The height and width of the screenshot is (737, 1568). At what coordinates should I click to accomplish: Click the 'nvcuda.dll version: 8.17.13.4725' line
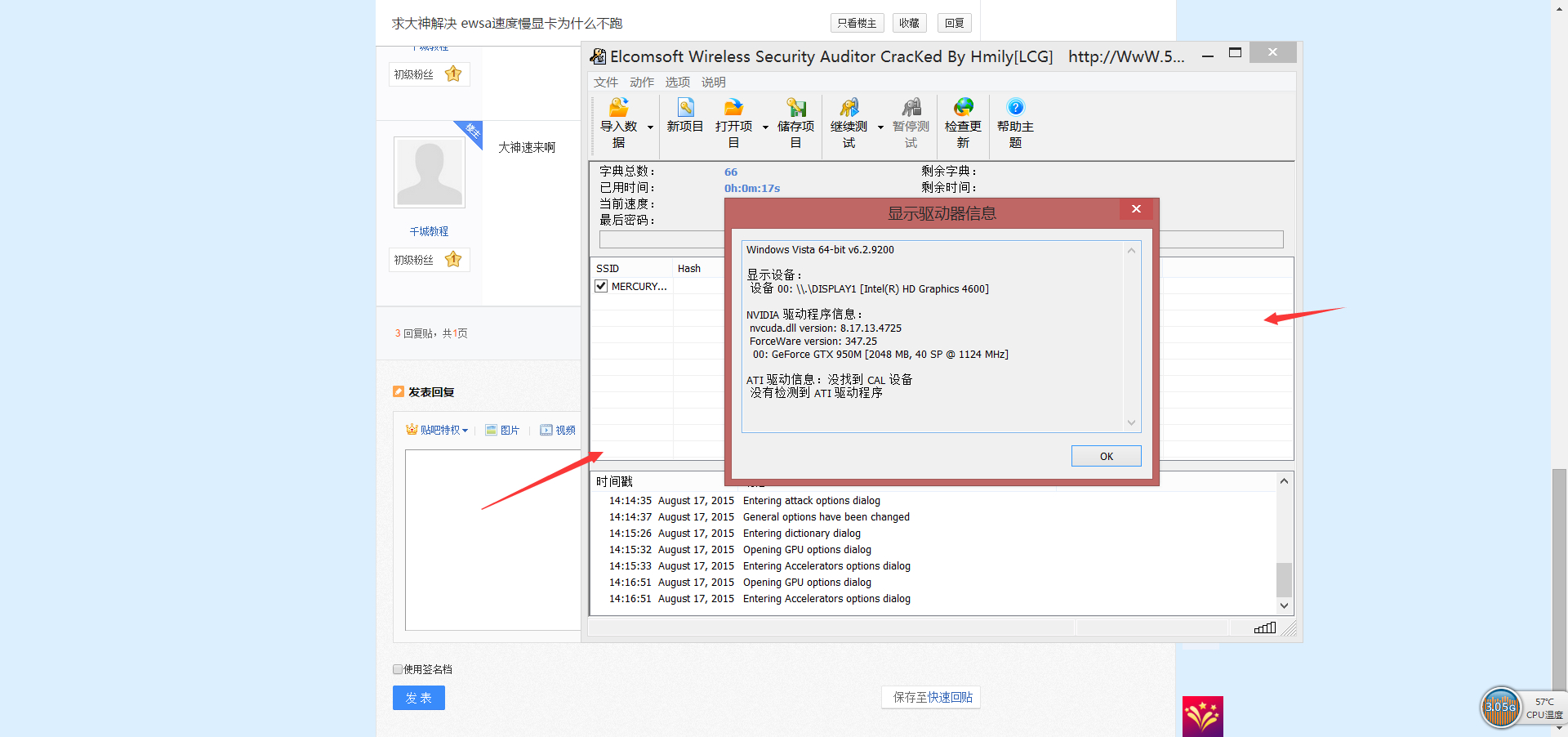826,328
